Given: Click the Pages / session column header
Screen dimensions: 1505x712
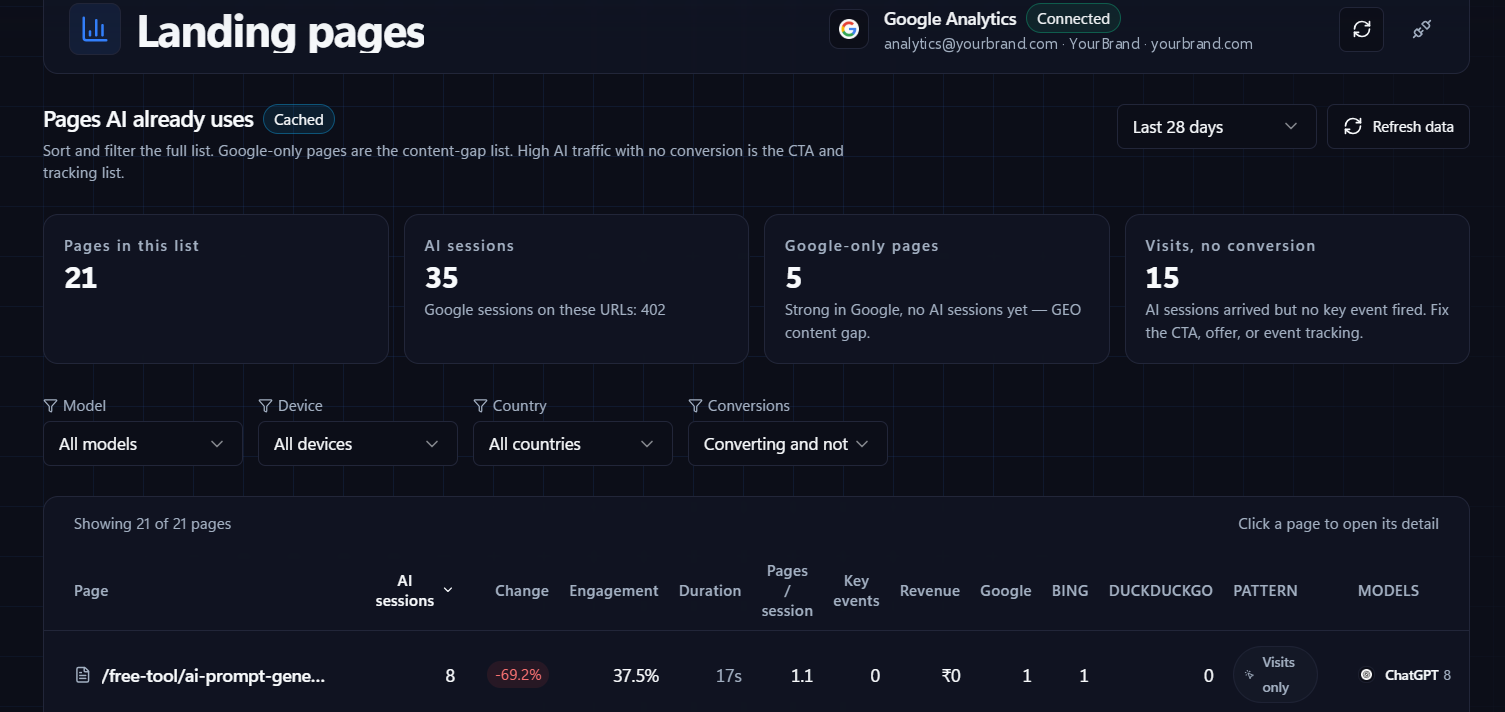Looking at the screenshot, I should [x=787, y=591].
